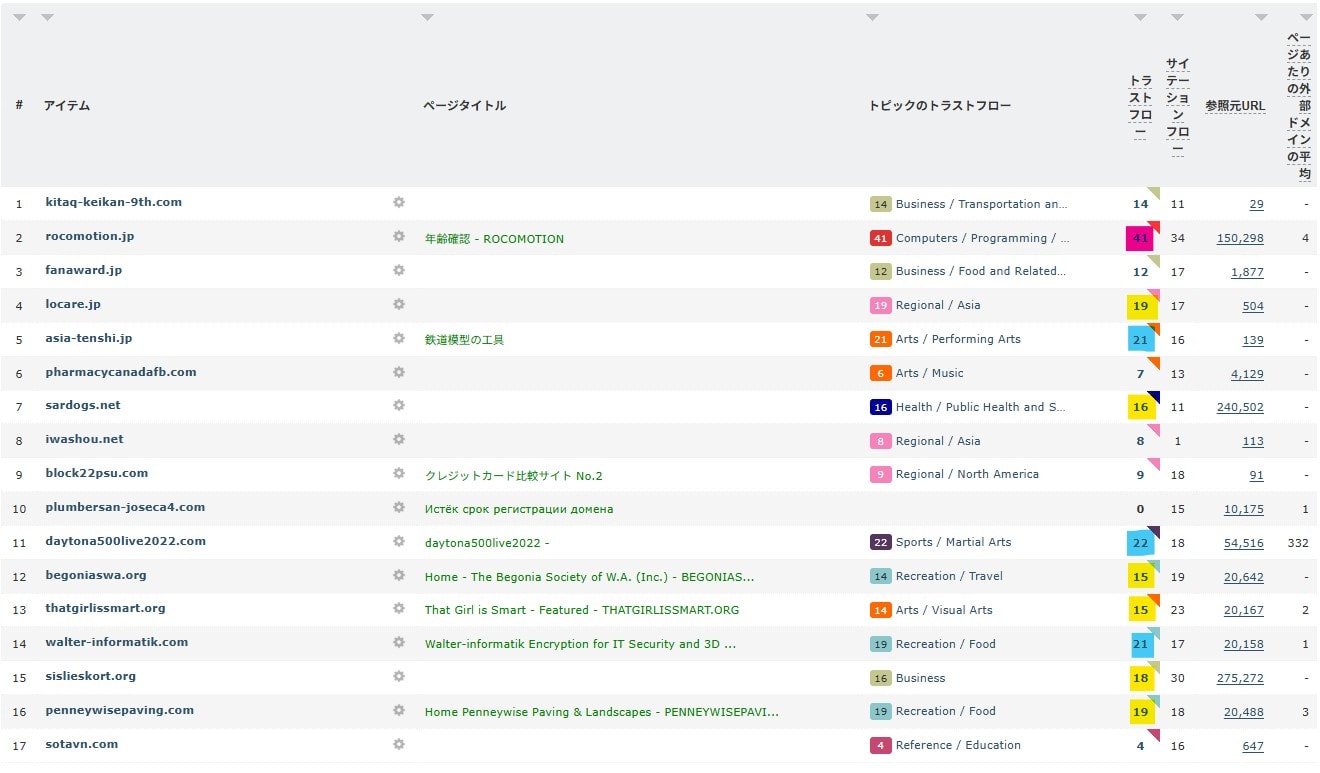Sort by 参照元URL column header
This screenshot has width=1320, height=773.
pos(1235,106)
